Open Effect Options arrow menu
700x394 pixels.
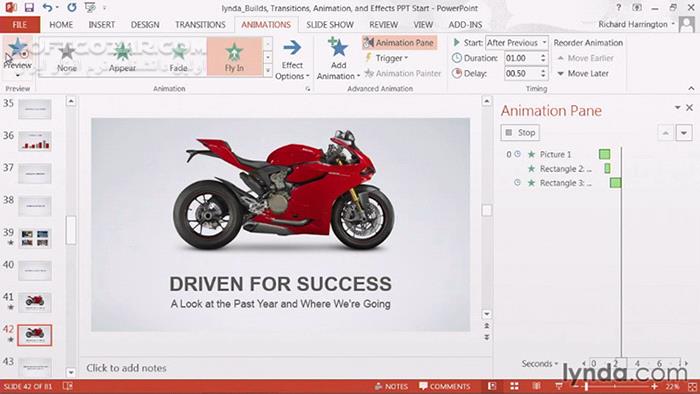click(292, 59)
